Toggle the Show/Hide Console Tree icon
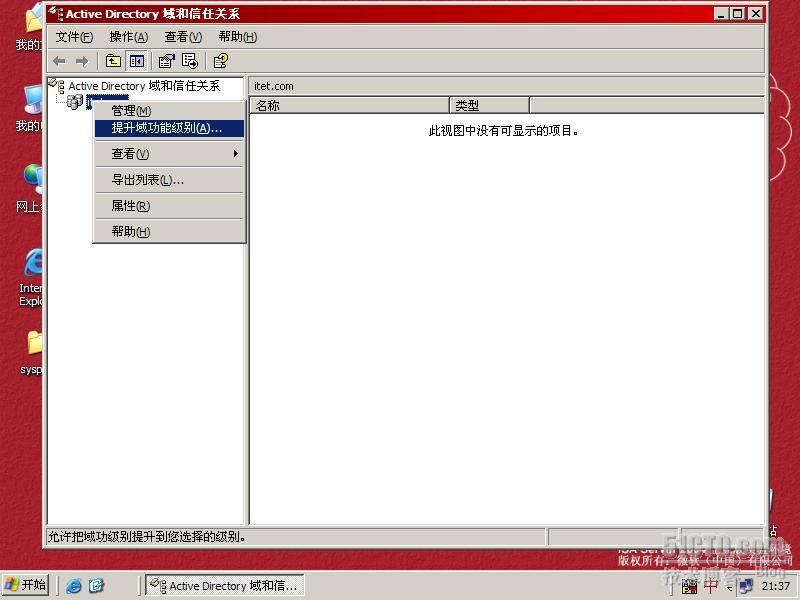800x600 pixels. [x=136, y=61]
